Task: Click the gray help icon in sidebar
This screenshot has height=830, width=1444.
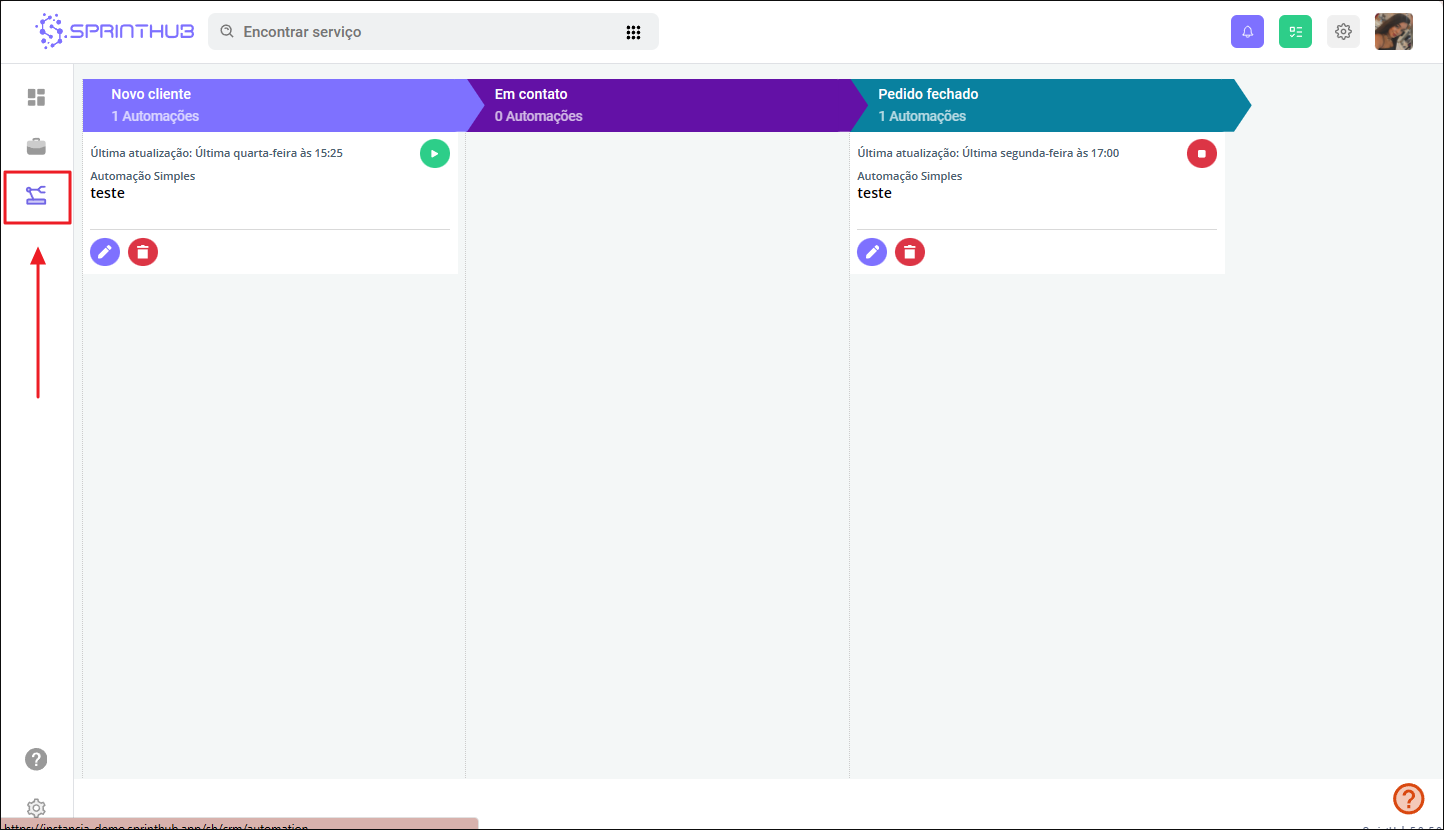Action: tap(36, 759)
